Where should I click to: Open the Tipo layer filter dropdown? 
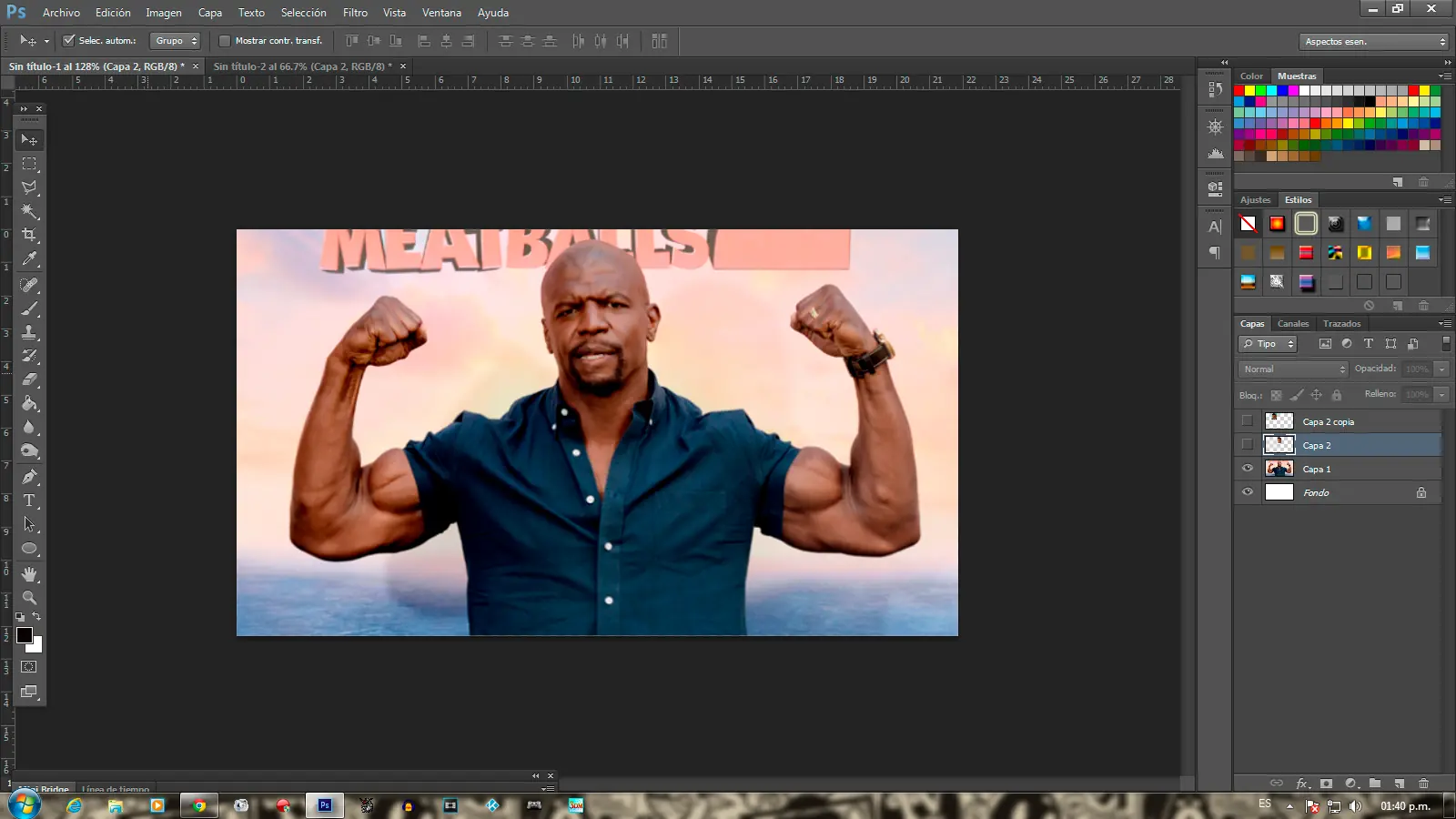(1268, 344)
